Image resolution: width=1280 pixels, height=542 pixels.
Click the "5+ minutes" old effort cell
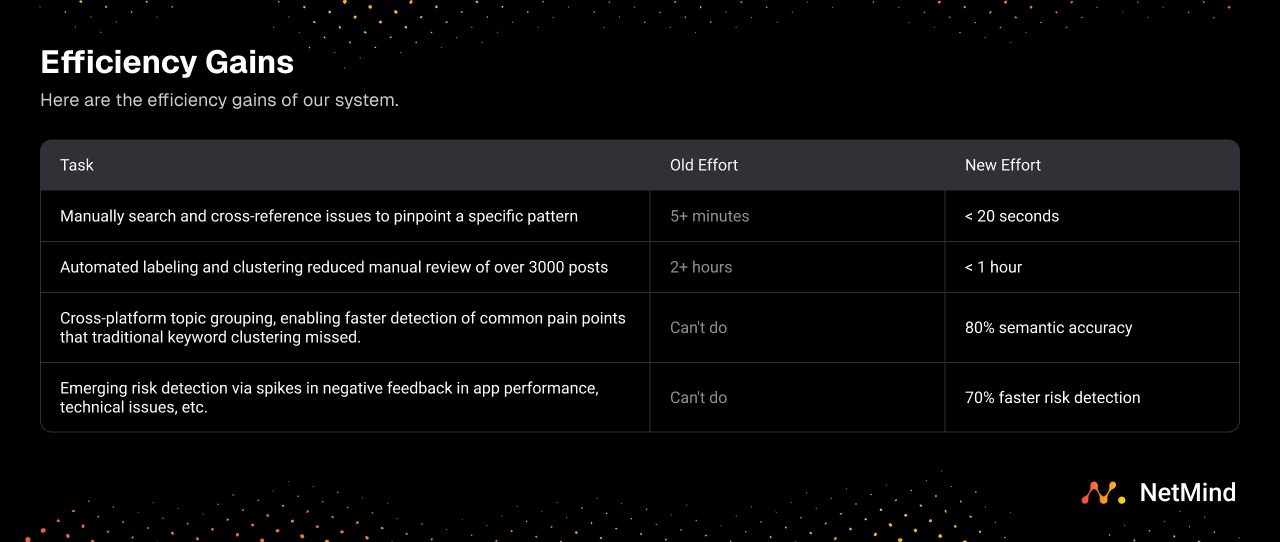pyautogui.click(x=709, y=216)
